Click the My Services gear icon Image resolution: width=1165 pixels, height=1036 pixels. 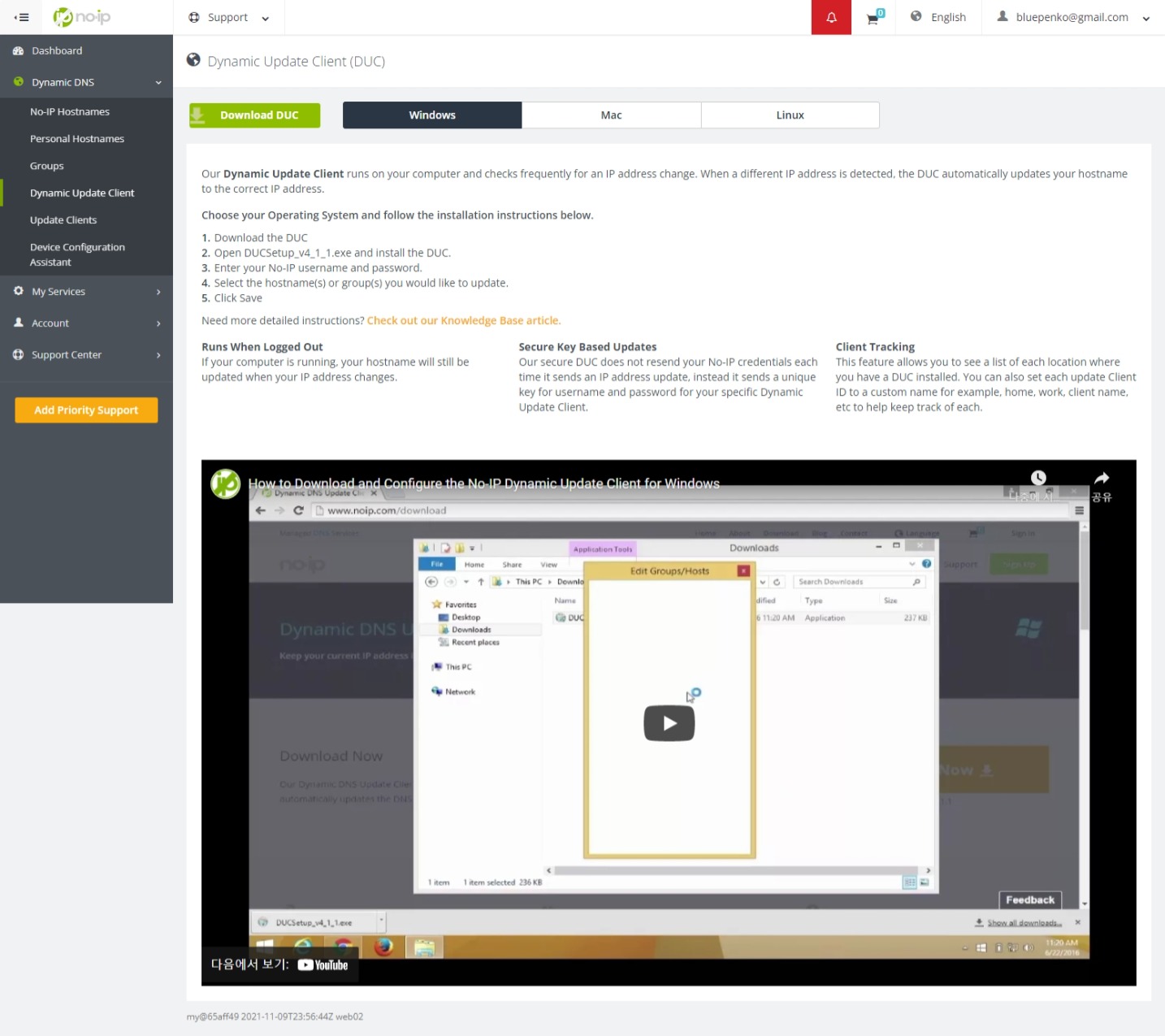[x=18, y=291]
